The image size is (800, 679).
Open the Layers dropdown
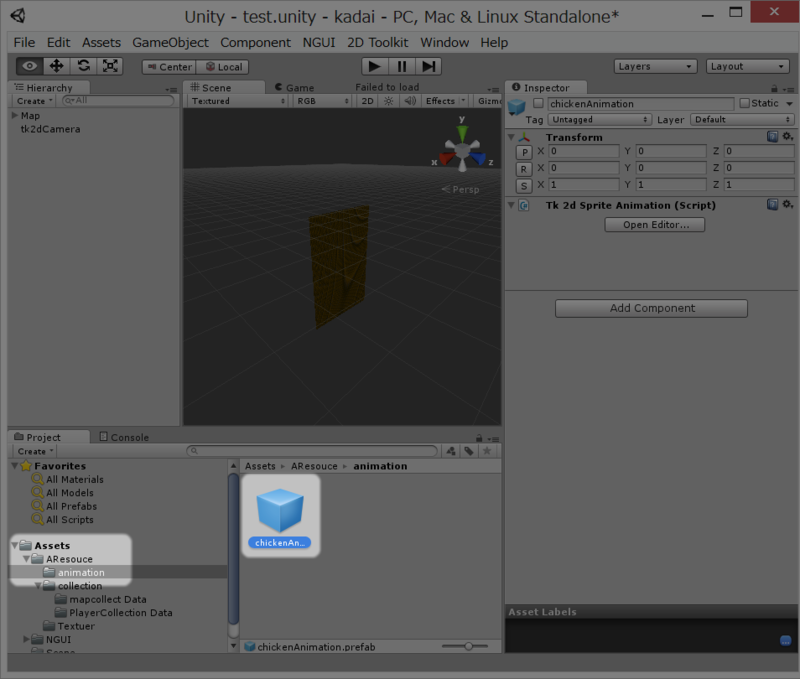point(655,66)
